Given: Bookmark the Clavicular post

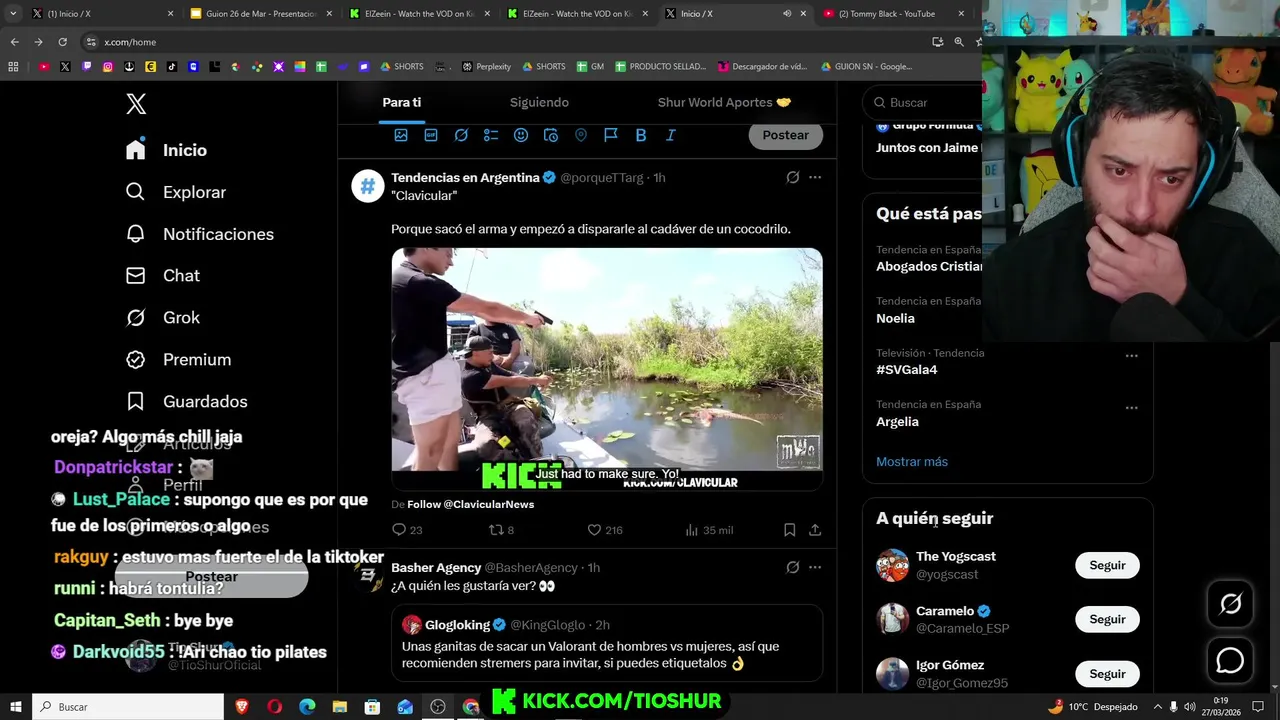Looking at the screenshot, I should click(789, 530).
